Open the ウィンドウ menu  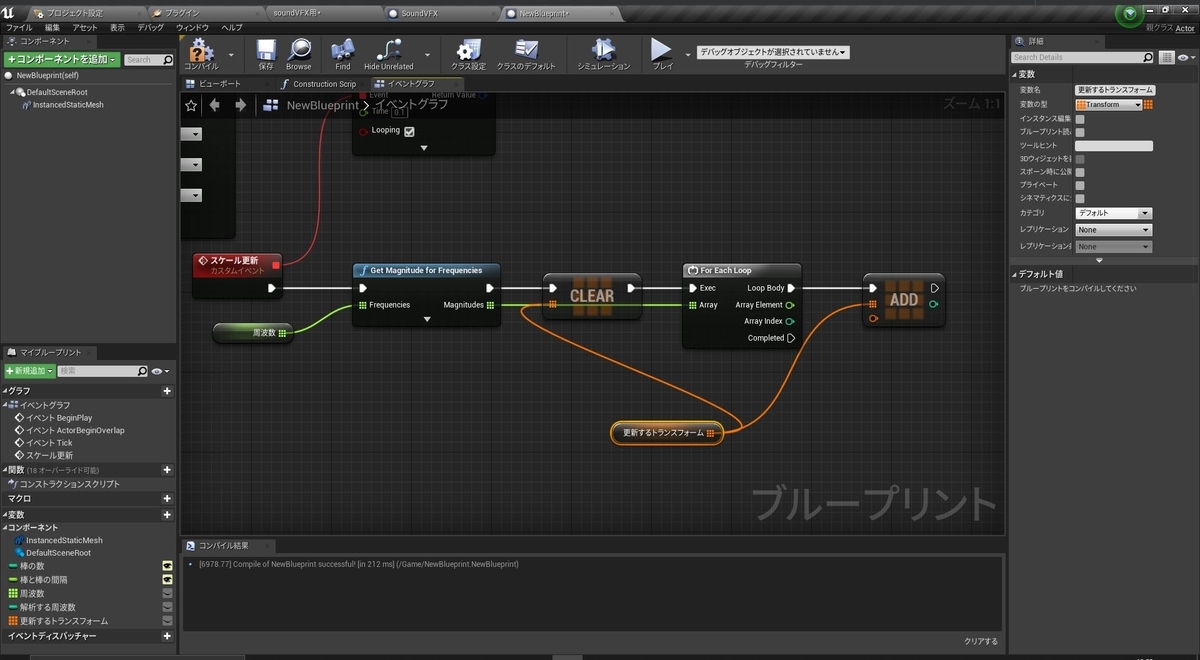(192, 28)
